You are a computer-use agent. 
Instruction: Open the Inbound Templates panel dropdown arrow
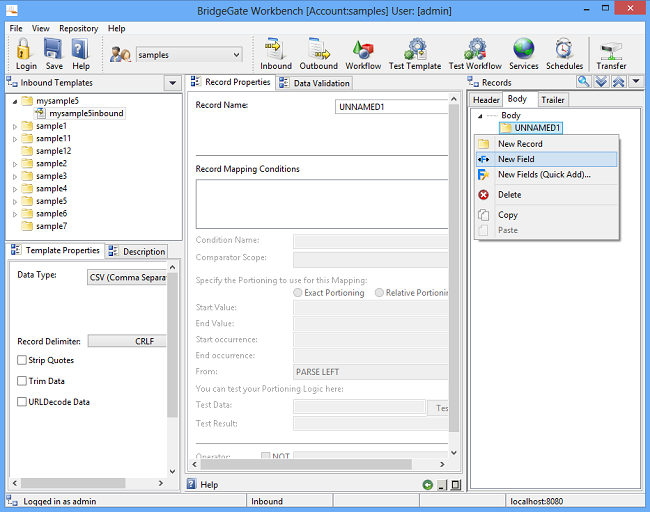[172, 83]
